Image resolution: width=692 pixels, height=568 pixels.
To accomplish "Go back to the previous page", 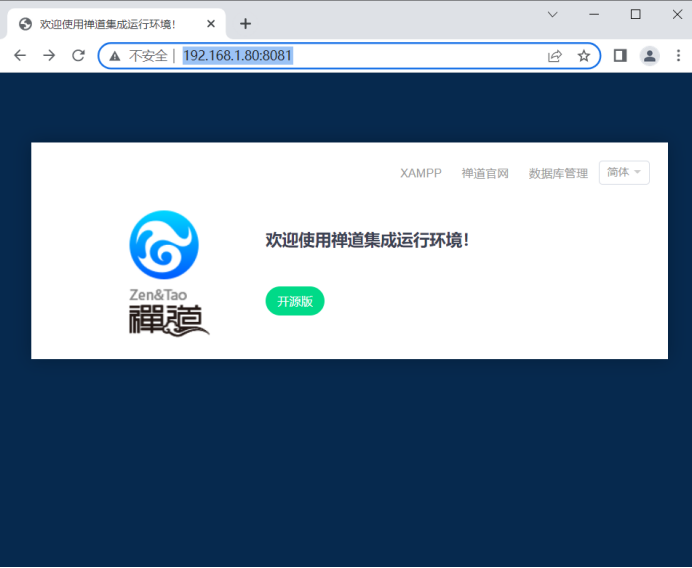I will (x=20, y=56).
